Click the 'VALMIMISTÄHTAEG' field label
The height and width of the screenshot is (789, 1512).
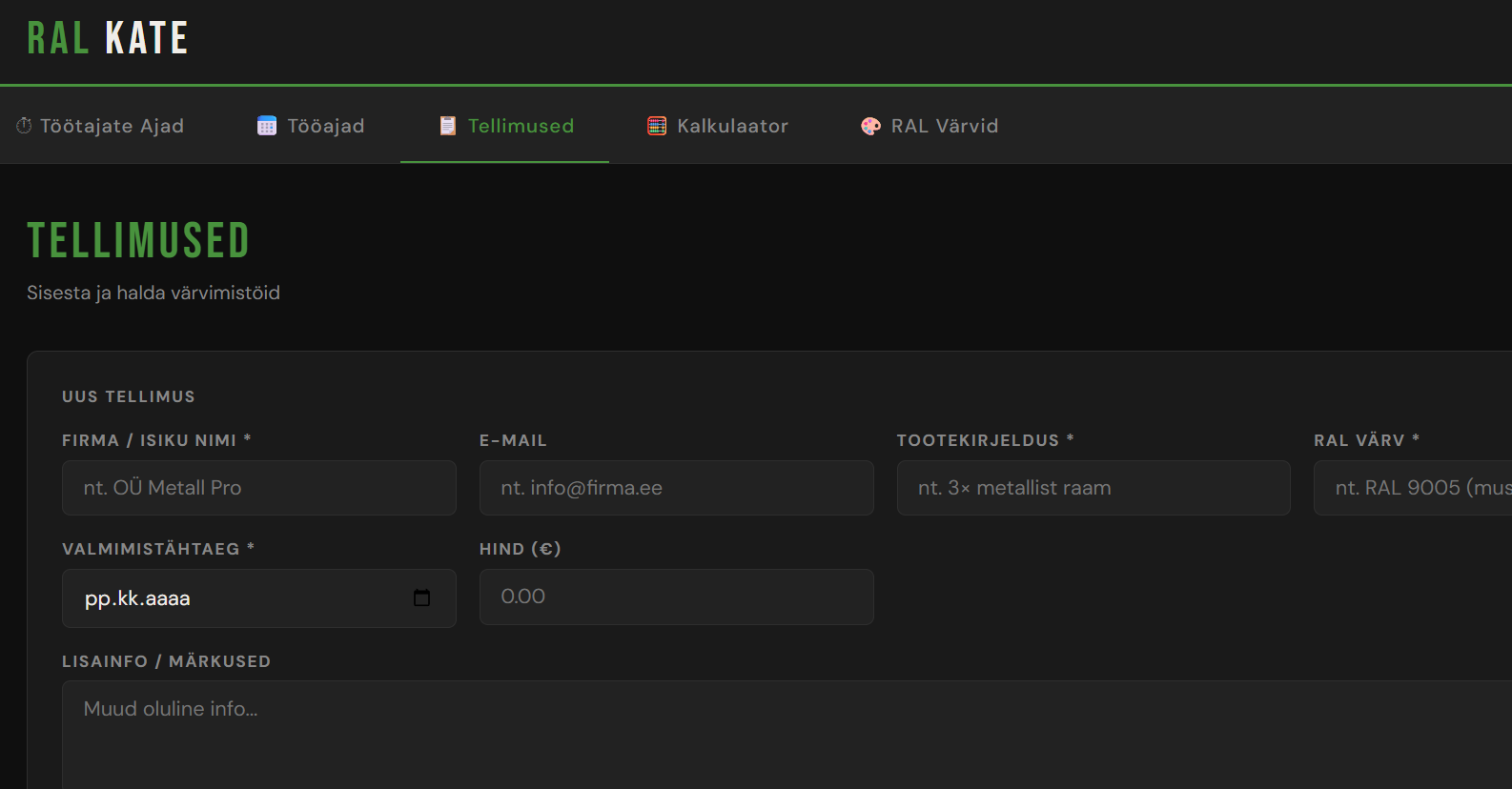(x=158, y=549)
